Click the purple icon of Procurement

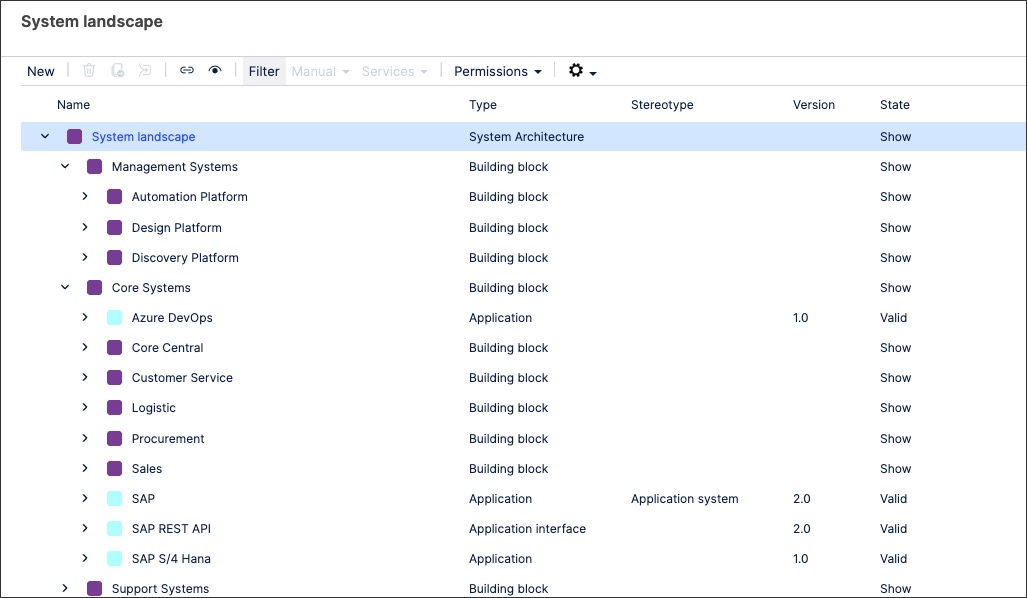click(115, 438)
